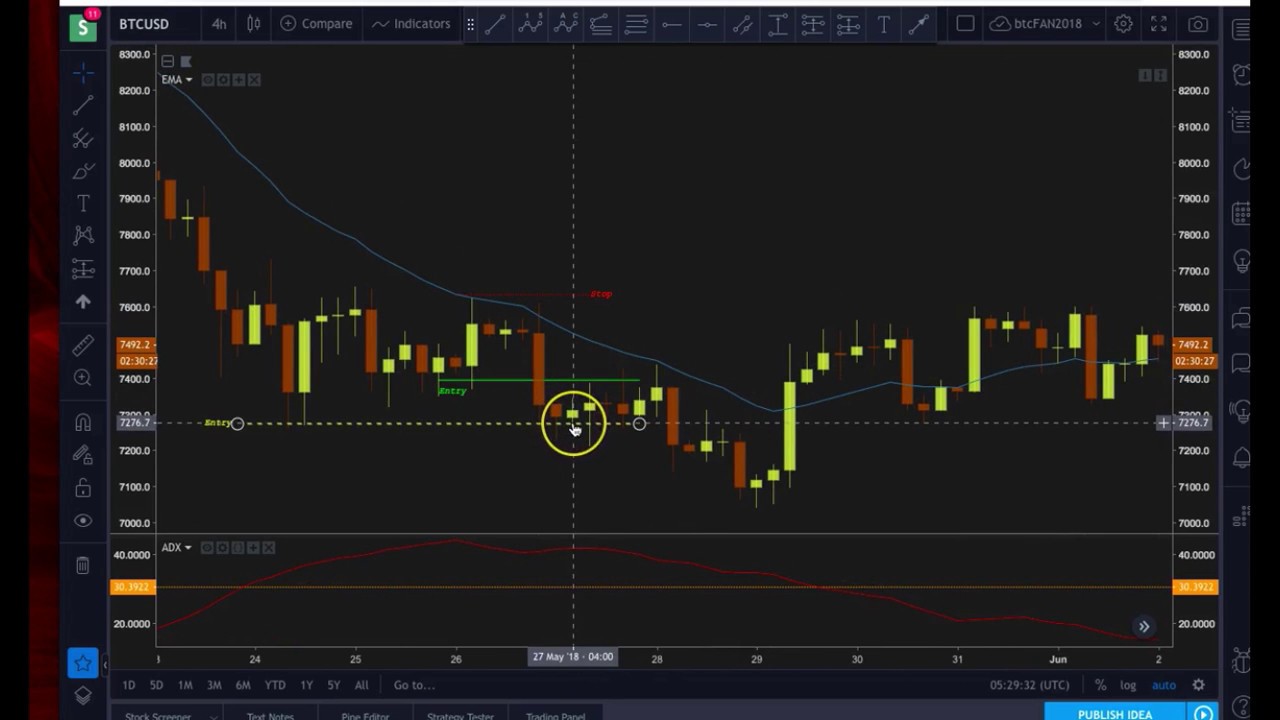Jump to latest bar with double-arrow button
This screenshot has height=720, width=1280.
[1144, 627]
